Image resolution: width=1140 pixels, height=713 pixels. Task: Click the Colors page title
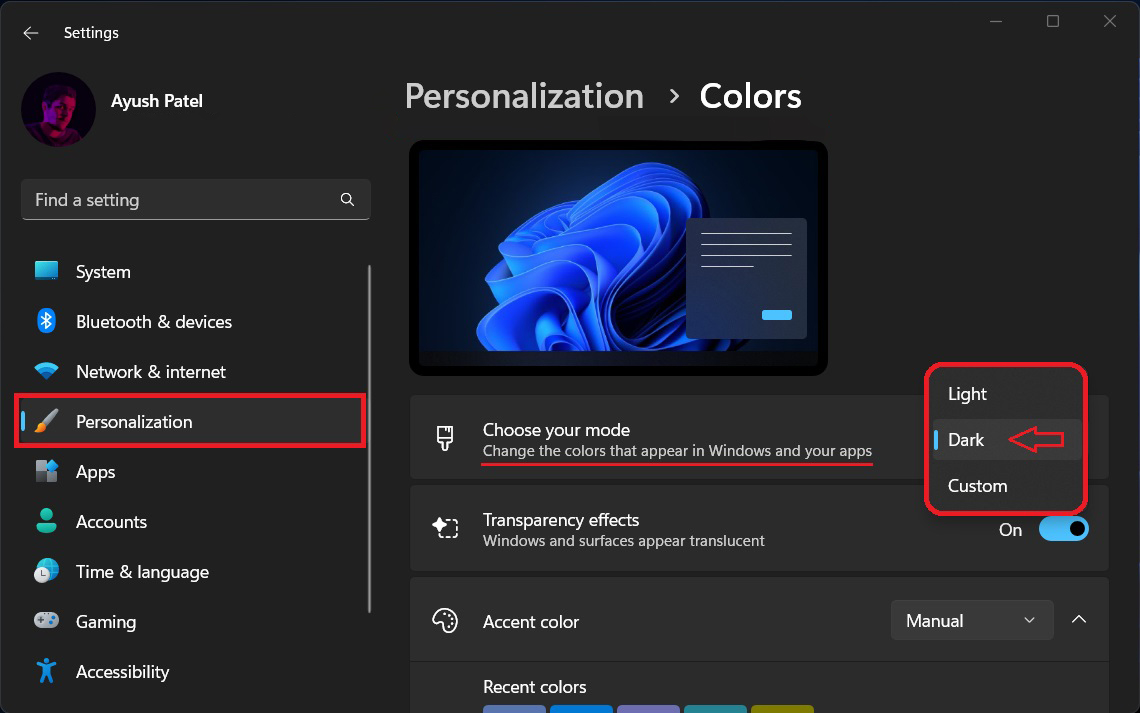(x=750, y=97)
